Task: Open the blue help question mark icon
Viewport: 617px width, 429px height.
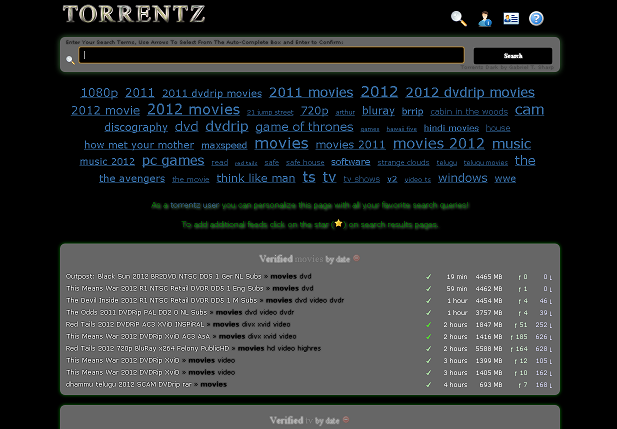Action: click(x=536, y=18)
